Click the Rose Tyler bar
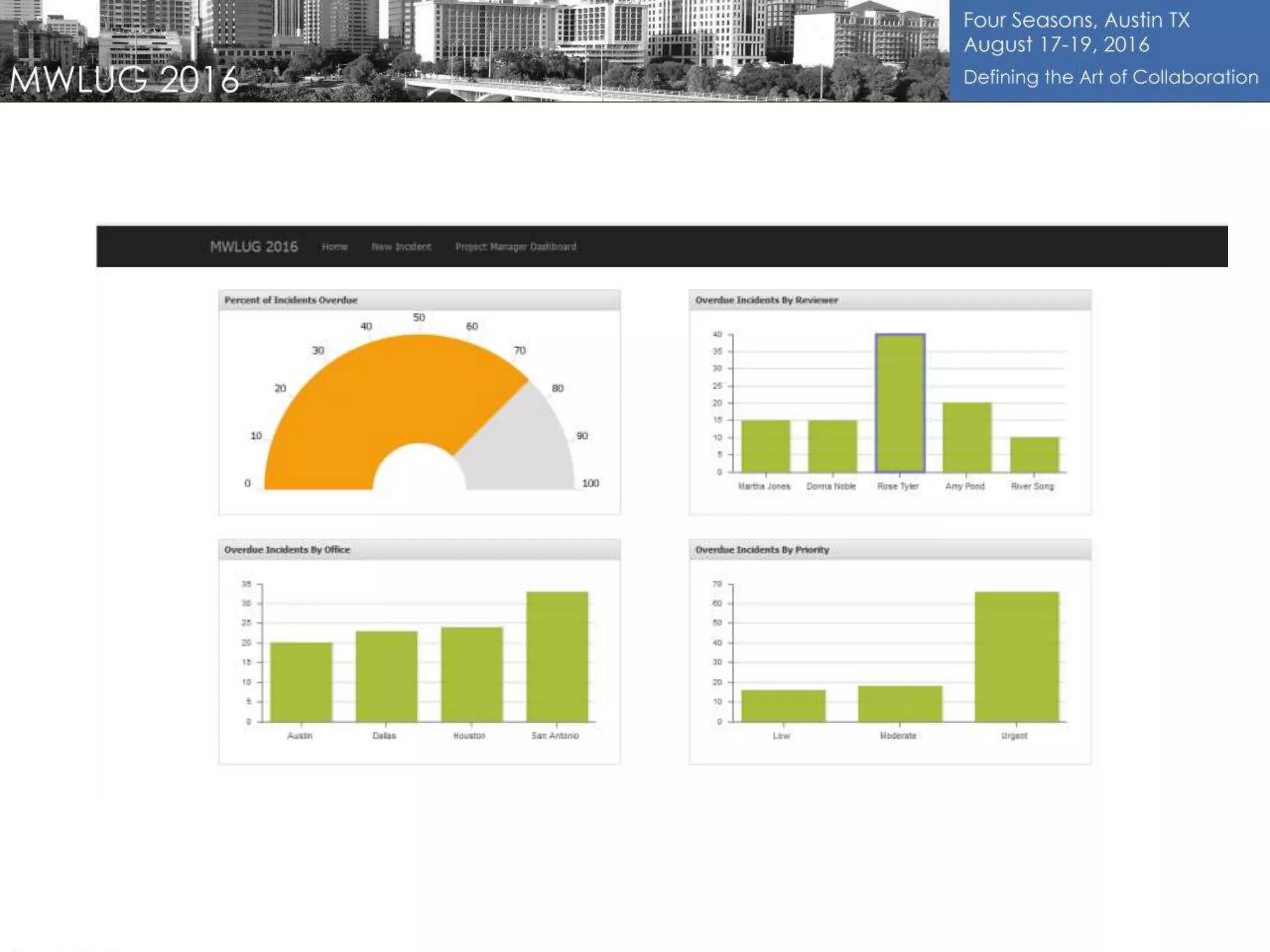1270x952 pixels. pyautogui.click(x=900, y=403)
